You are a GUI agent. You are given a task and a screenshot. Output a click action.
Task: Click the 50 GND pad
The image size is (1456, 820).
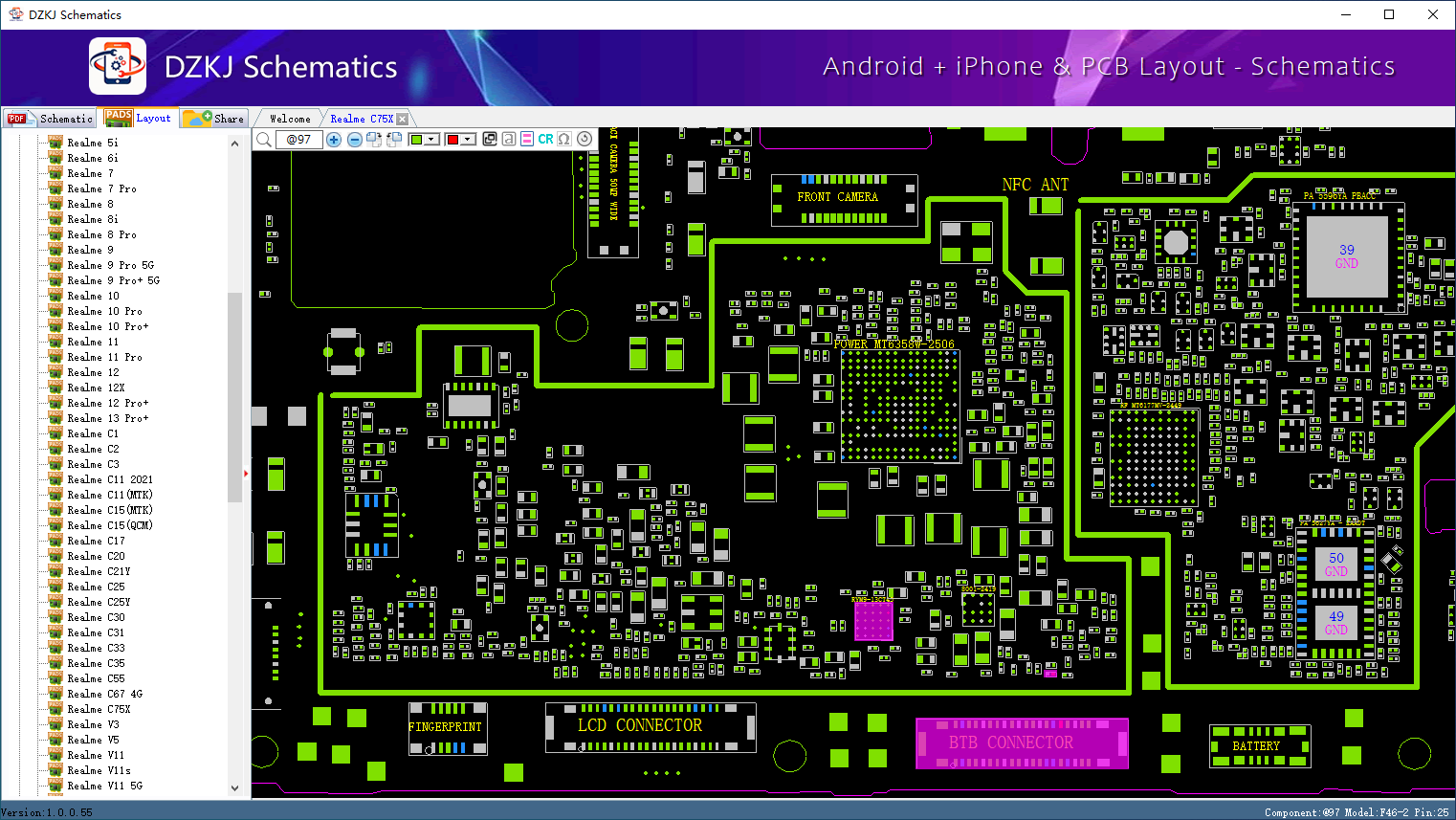pyautogui.click(x=1336, y=565)
